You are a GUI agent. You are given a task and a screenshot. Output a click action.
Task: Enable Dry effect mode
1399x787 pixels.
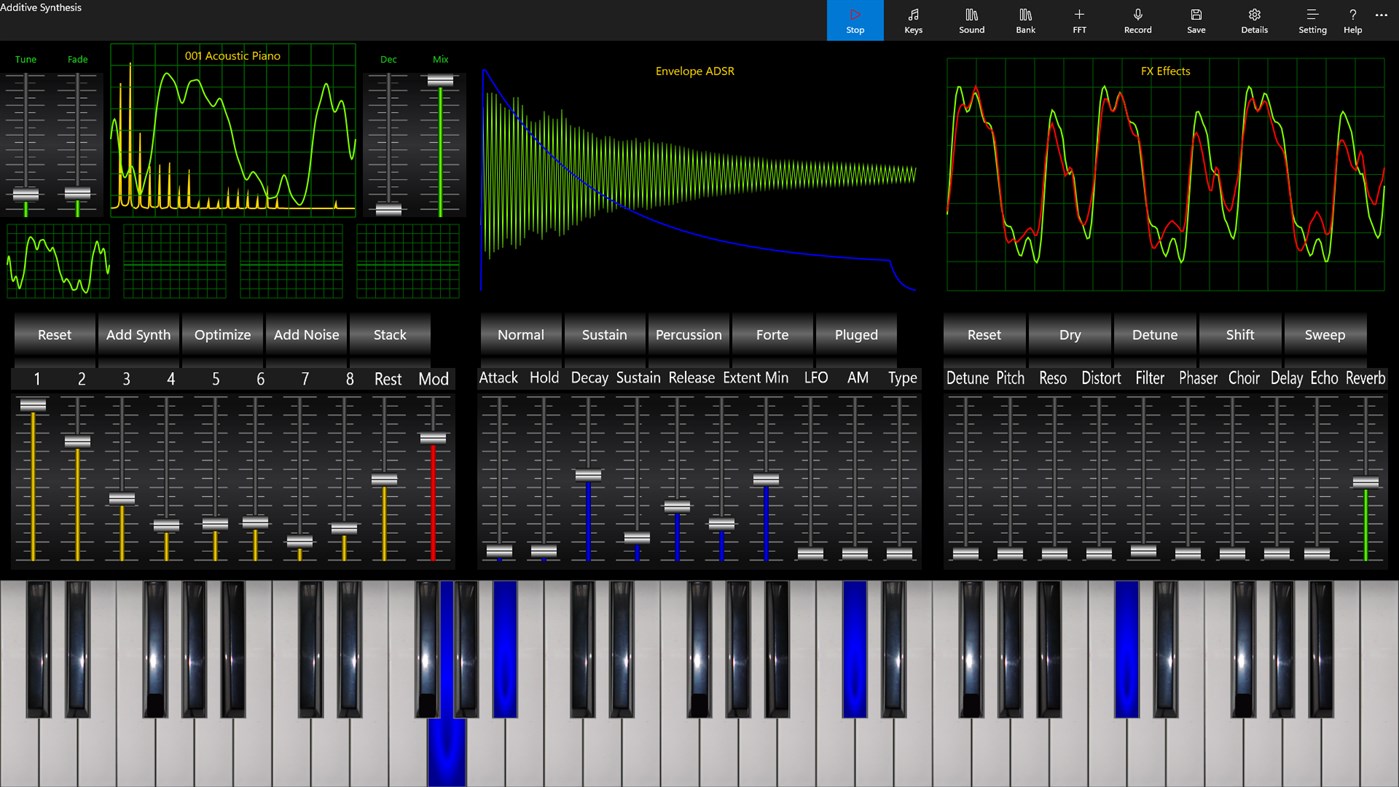(x=1069, y=334)
